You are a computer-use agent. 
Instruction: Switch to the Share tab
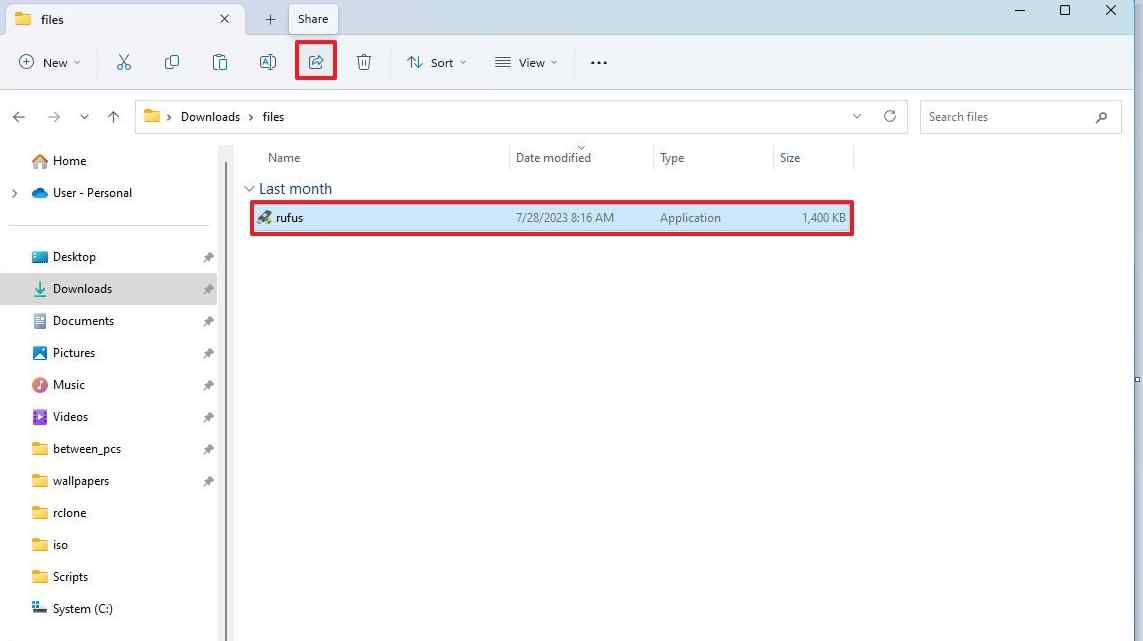(x=312, y=18)
